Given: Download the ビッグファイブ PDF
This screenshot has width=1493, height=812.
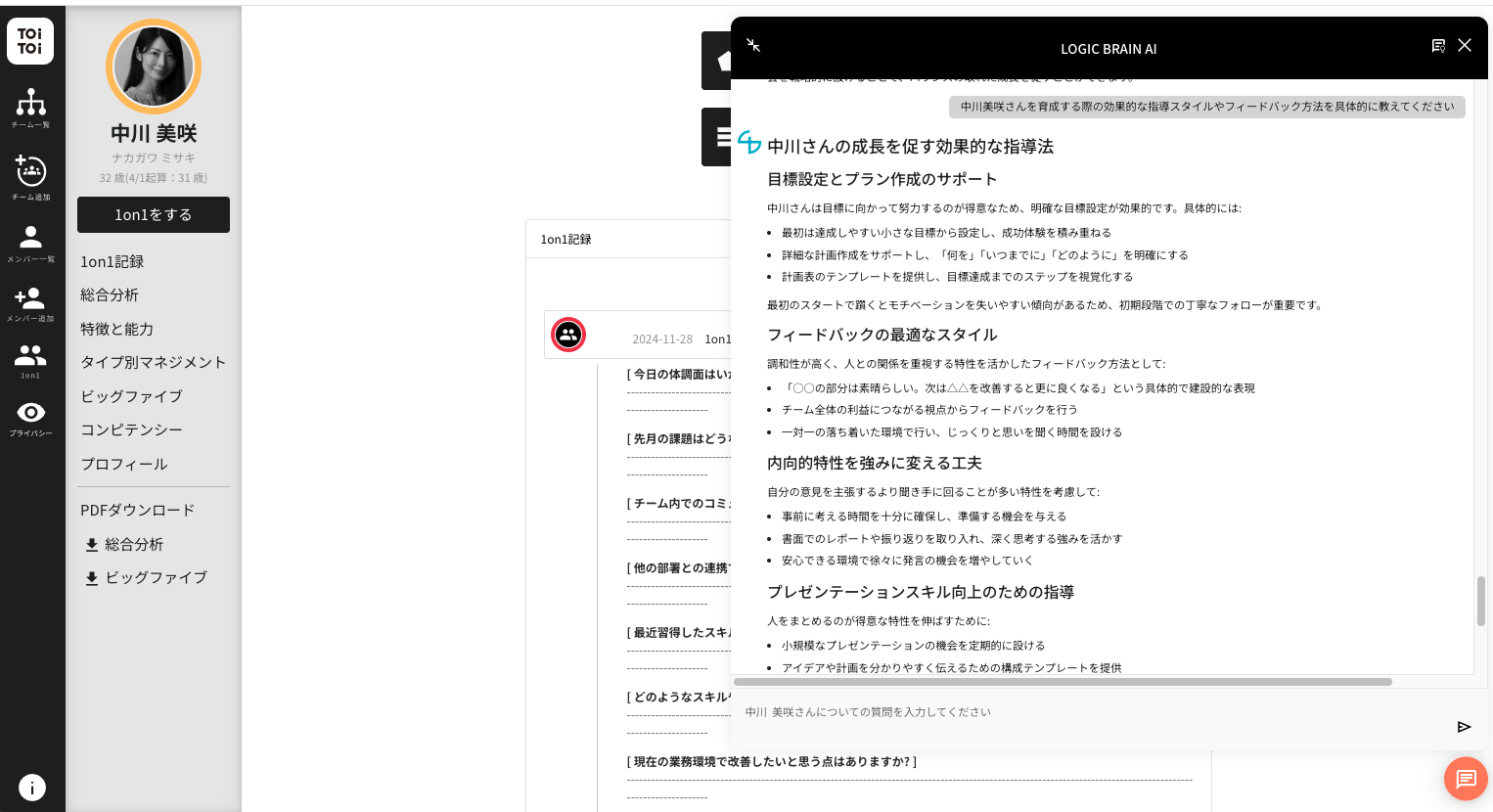Looking at the screenshot, I should coord(146,578).
